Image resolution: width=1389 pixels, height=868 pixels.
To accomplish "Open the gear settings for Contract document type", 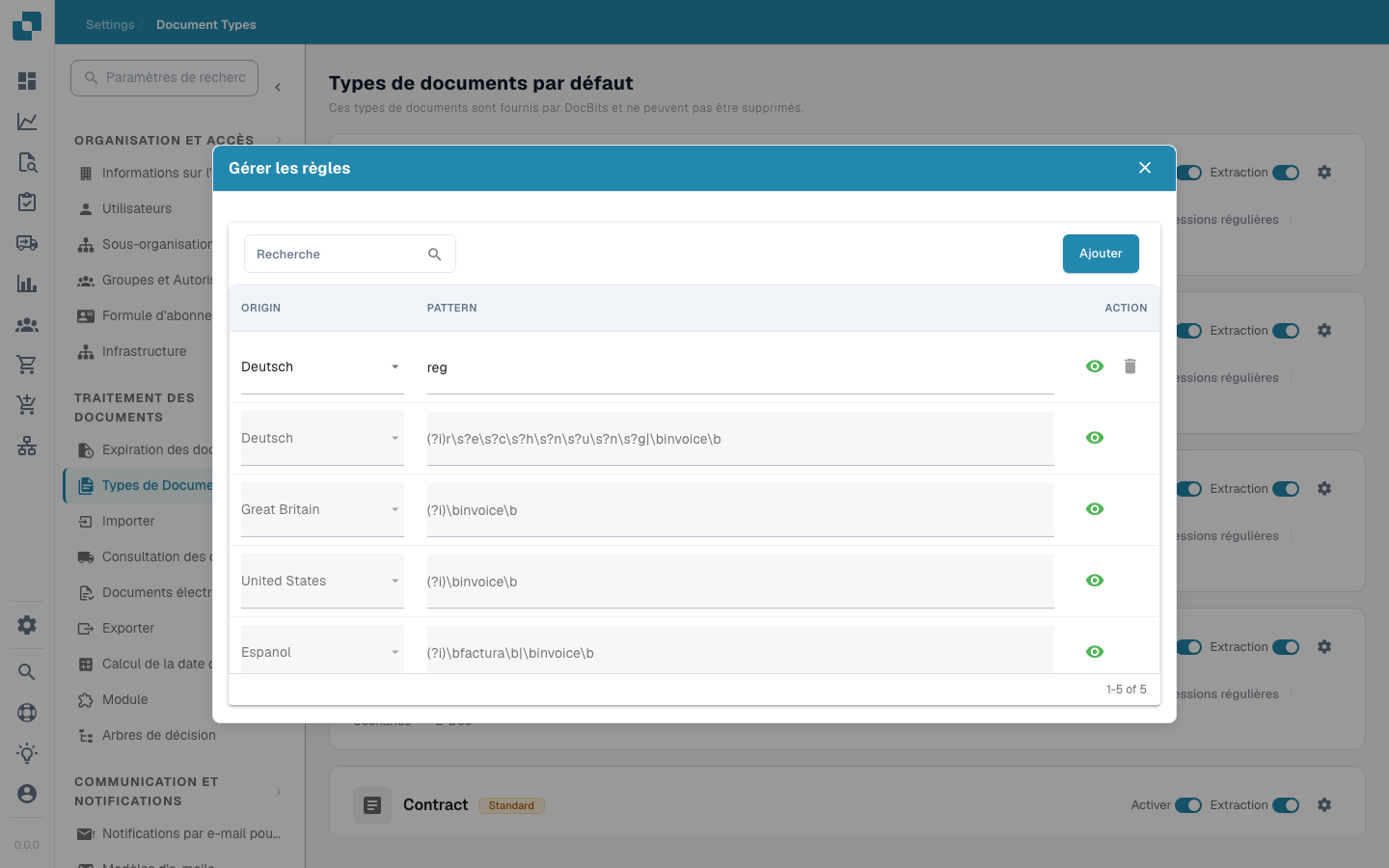I will (x=1324, y=805).
